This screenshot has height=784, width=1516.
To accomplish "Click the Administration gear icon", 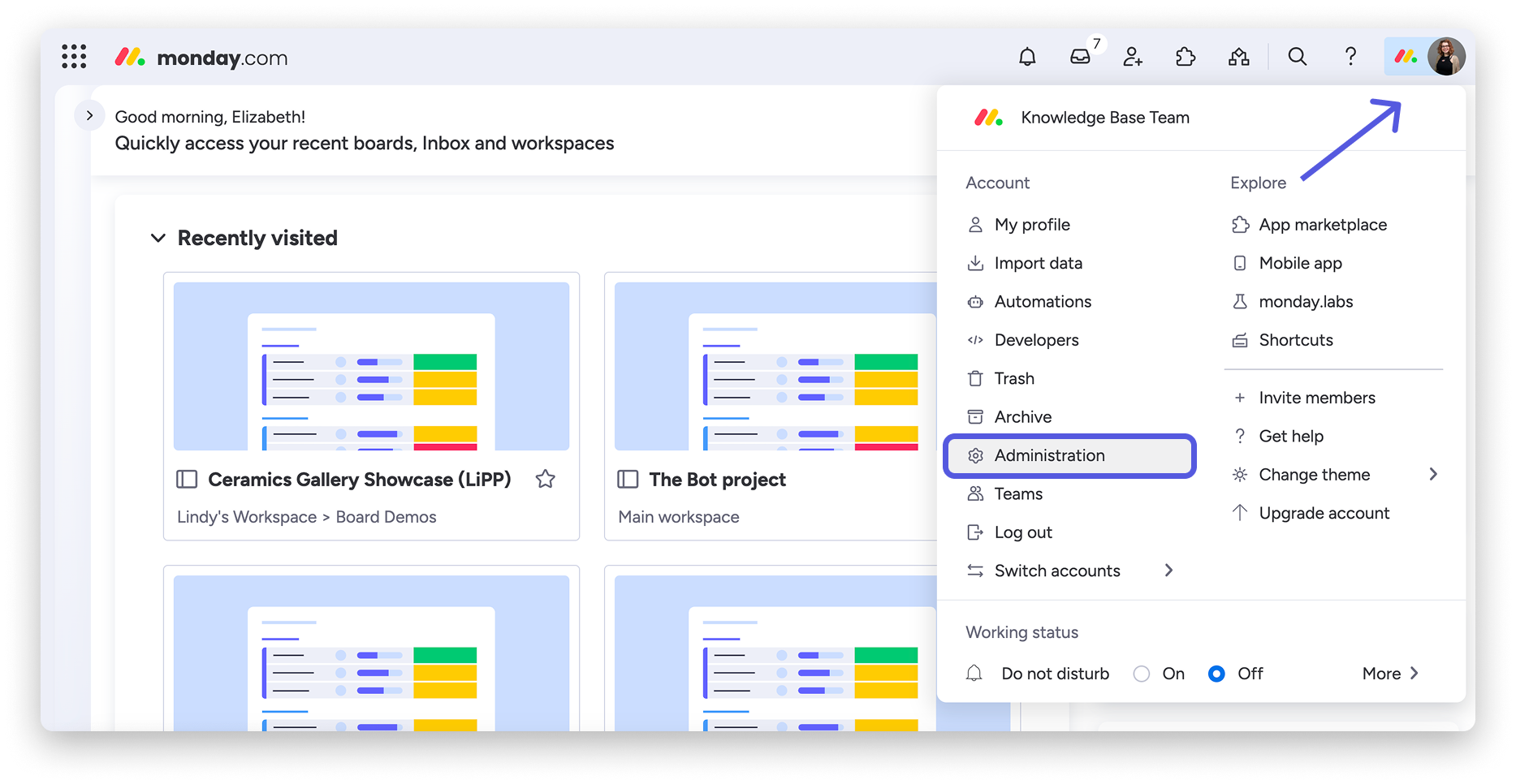I will tap(975, 456).
